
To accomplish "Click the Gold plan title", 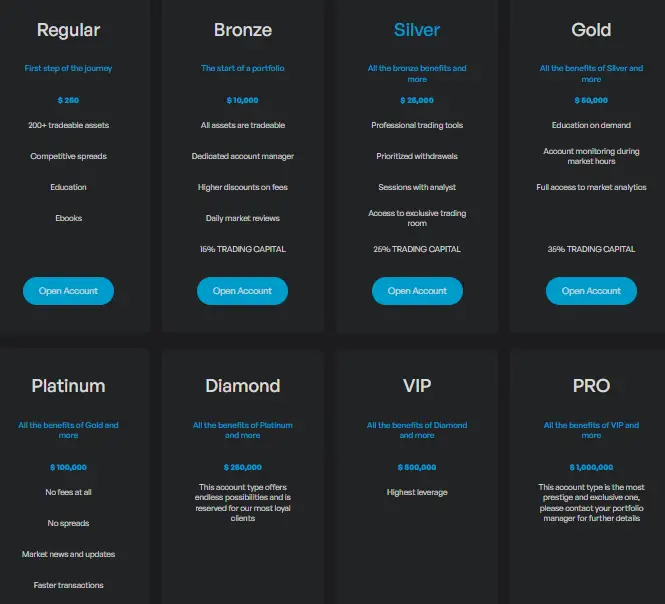I will [x=591, y=30].
